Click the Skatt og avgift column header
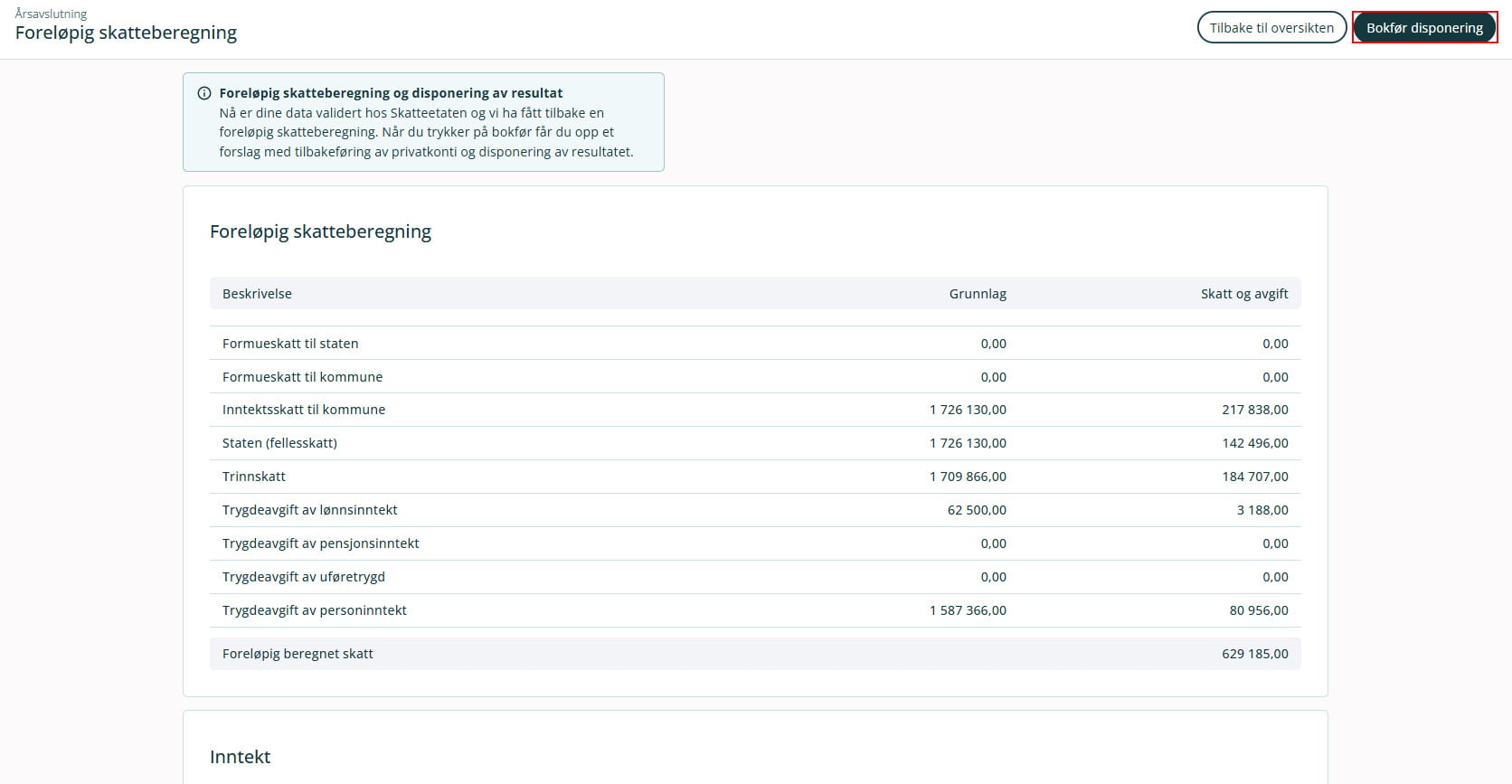Screen dimensions: 1512x784 coord(1243,294)
